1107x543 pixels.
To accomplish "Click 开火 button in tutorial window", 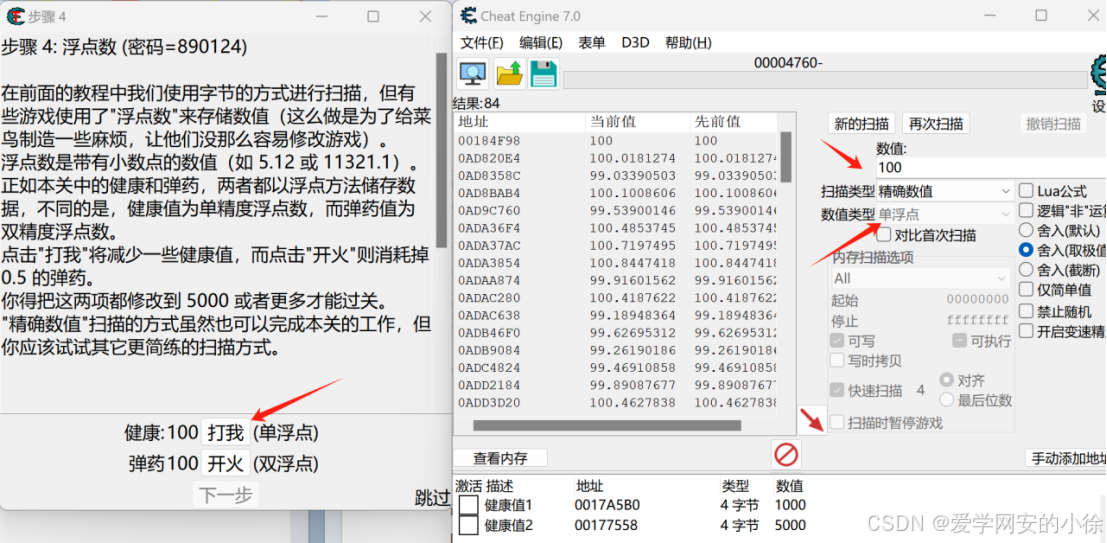I will tap(225, 464).
